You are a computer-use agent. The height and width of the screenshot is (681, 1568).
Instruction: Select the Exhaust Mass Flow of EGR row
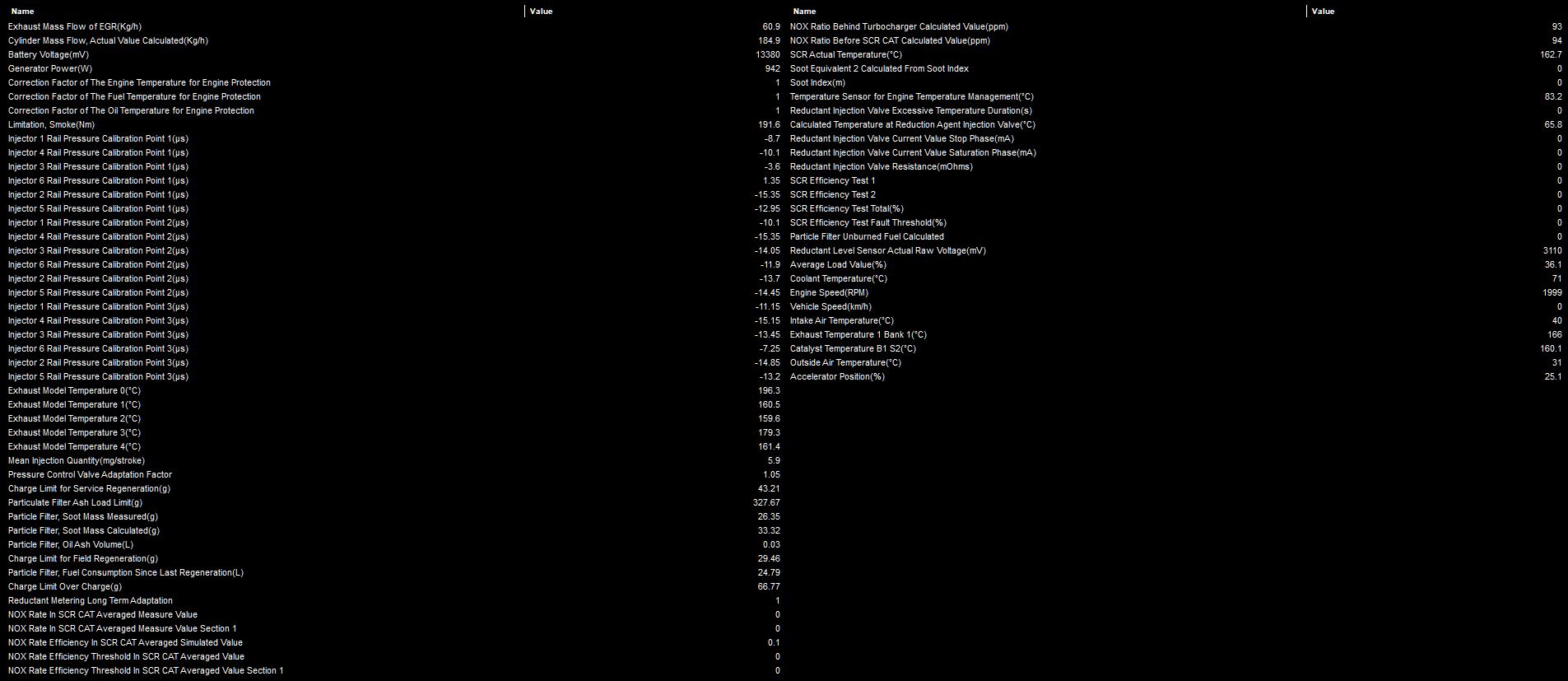click(393, 26)
